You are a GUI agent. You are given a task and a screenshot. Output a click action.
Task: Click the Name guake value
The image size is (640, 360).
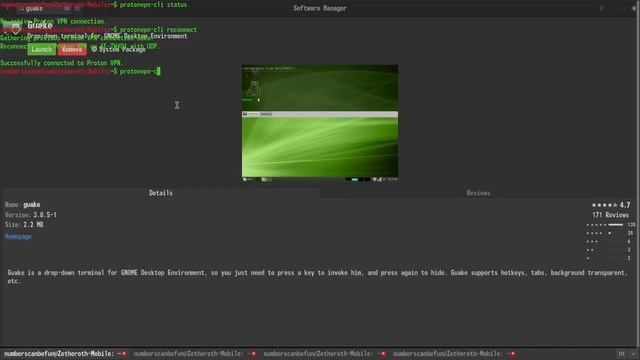pyautogui.click(x=31, y=204)
